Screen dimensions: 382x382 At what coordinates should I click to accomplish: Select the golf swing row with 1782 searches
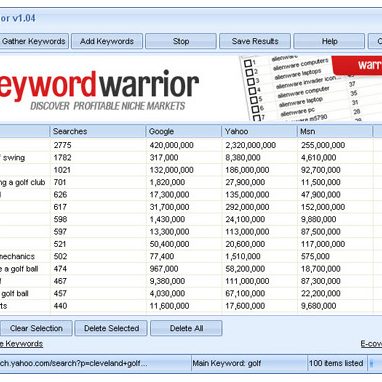point(191,157)
